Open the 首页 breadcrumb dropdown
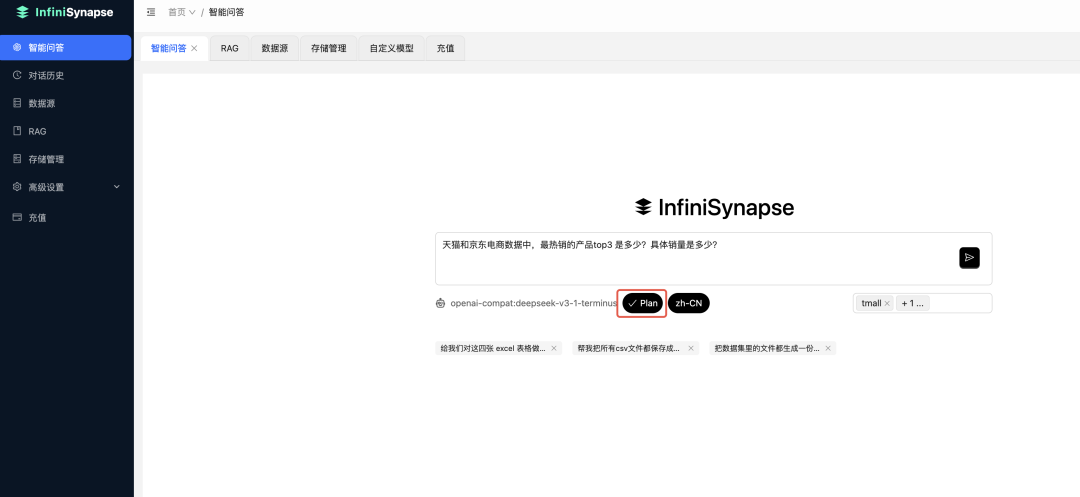Image resolution: width=1080 pixels, height=497 pixels. pos(182,12)
